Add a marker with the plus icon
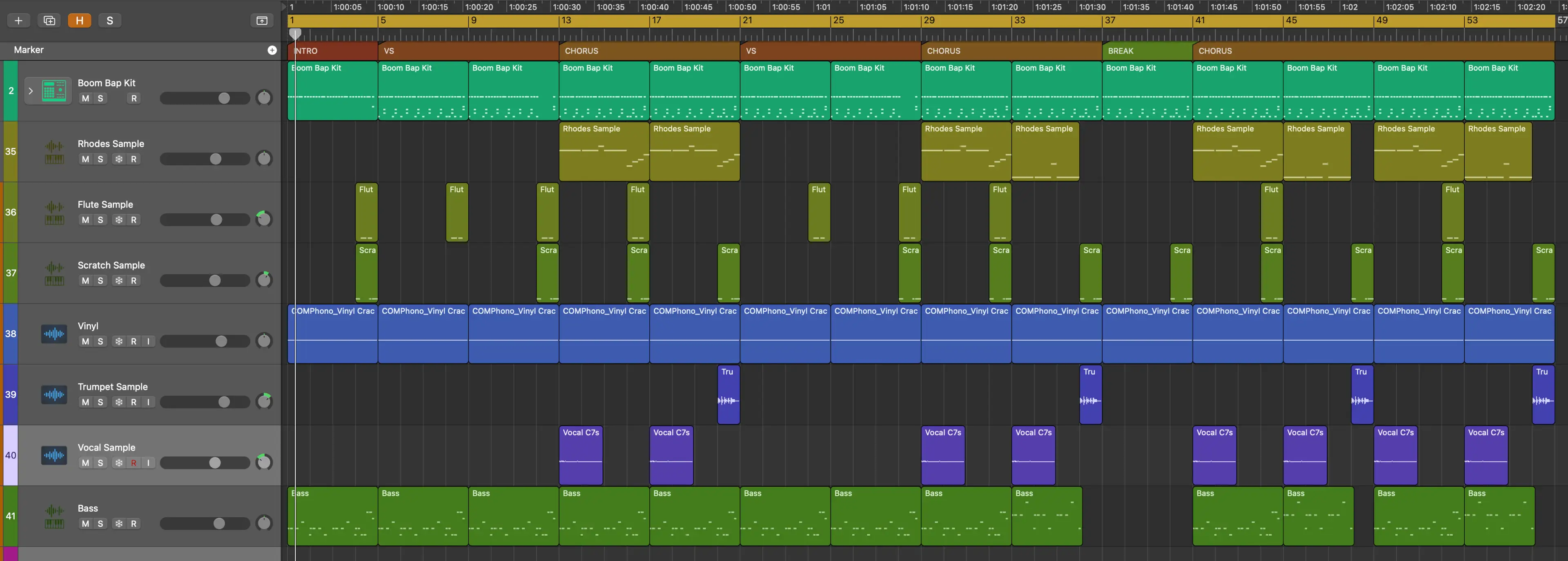 pyautogui.click(x=272, y=50)
